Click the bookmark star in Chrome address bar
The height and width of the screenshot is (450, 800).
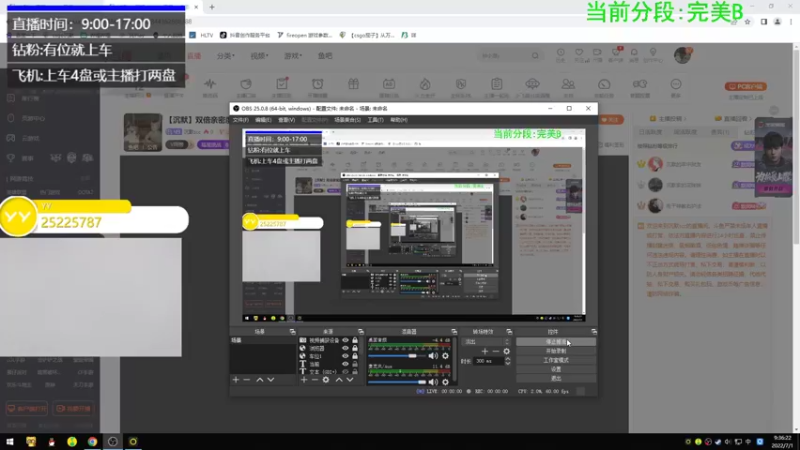pos(747,22)
